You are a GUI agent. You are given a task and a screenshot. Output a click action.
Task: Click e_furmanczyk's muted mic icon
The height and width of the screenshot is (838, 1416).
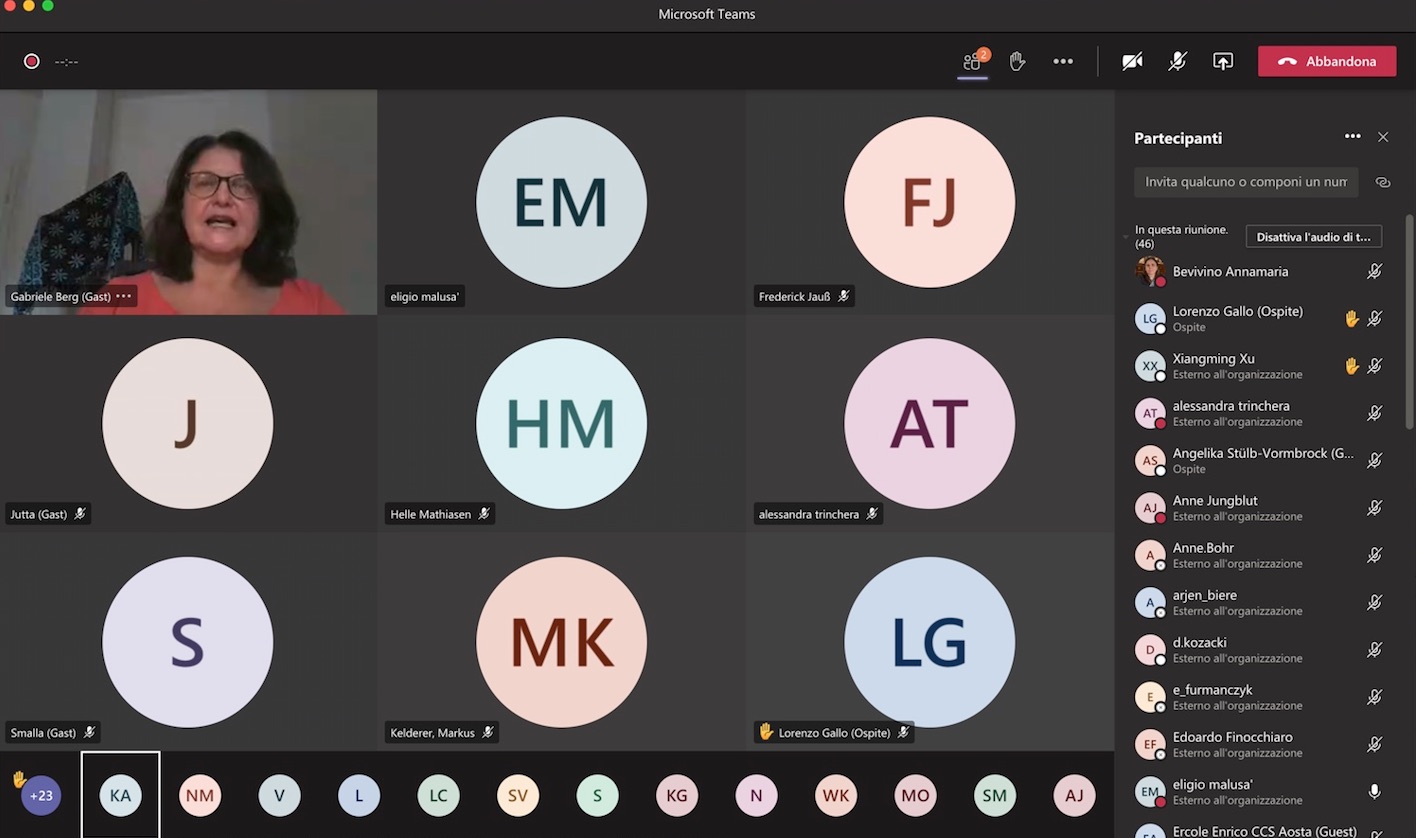click(1375, 697)
